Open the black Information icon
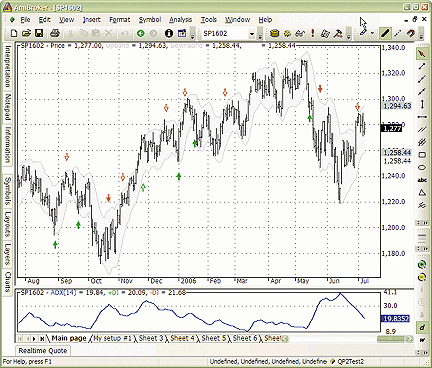 click(169, 33)
